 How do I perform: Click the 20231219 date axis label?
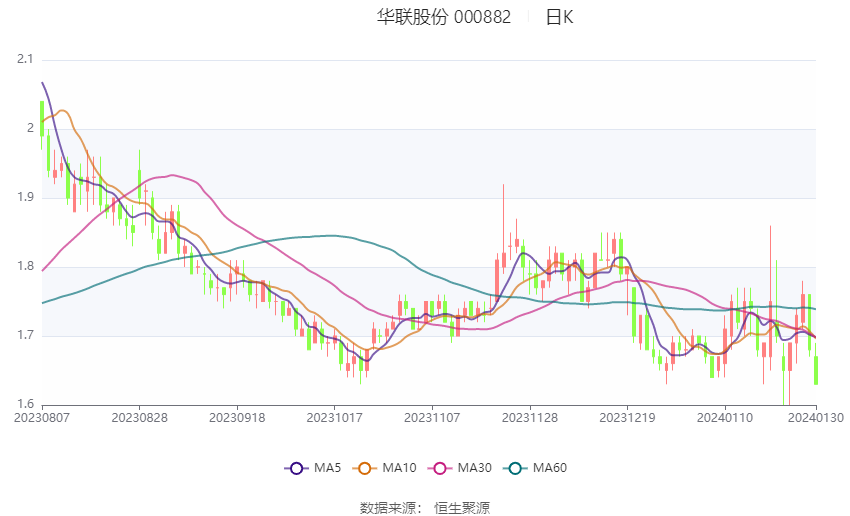point(627,418)
